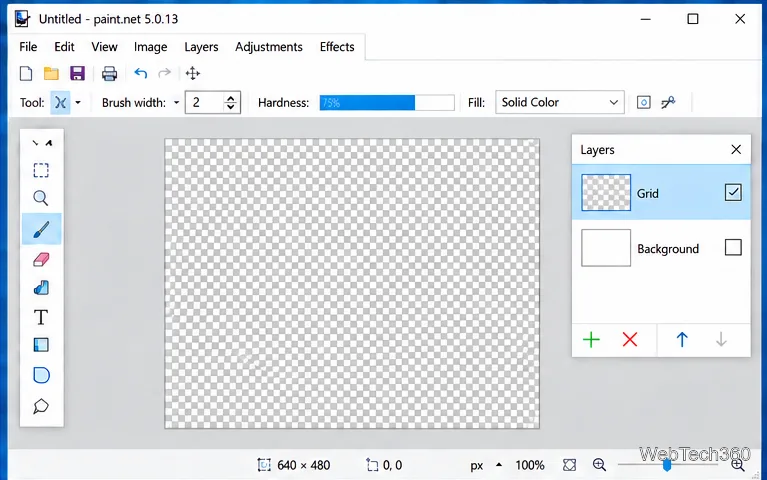Viewport: 767px width, 480px height.
Task: Decrease brush width with the down stepper
Action: click(230, 107)
